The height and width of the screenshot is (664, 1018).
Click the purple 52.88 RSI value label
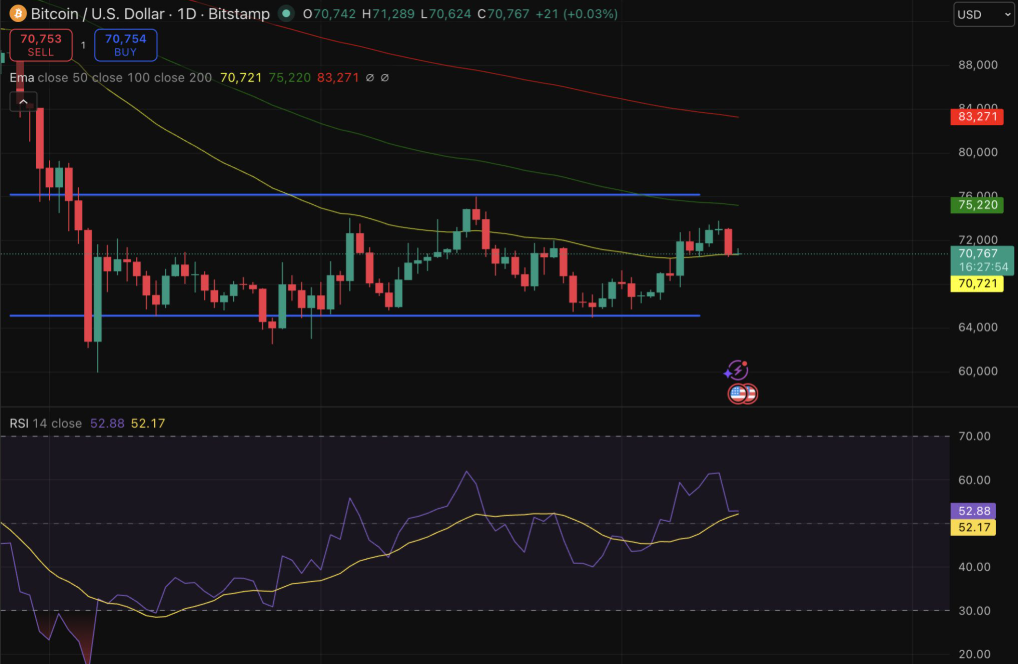tap(974, 511)
